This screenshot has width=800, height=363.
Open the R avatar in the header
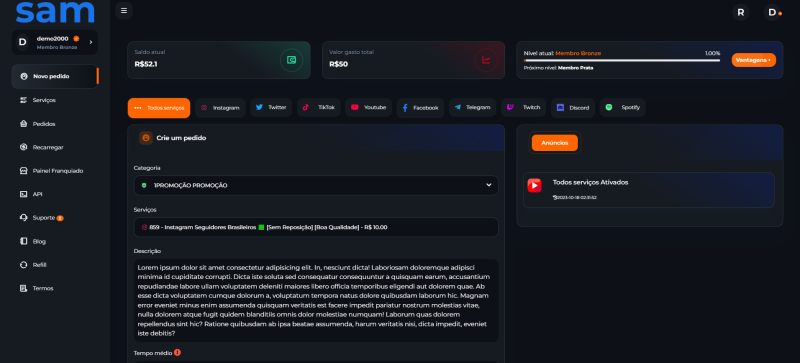click(x=740, y=12)
